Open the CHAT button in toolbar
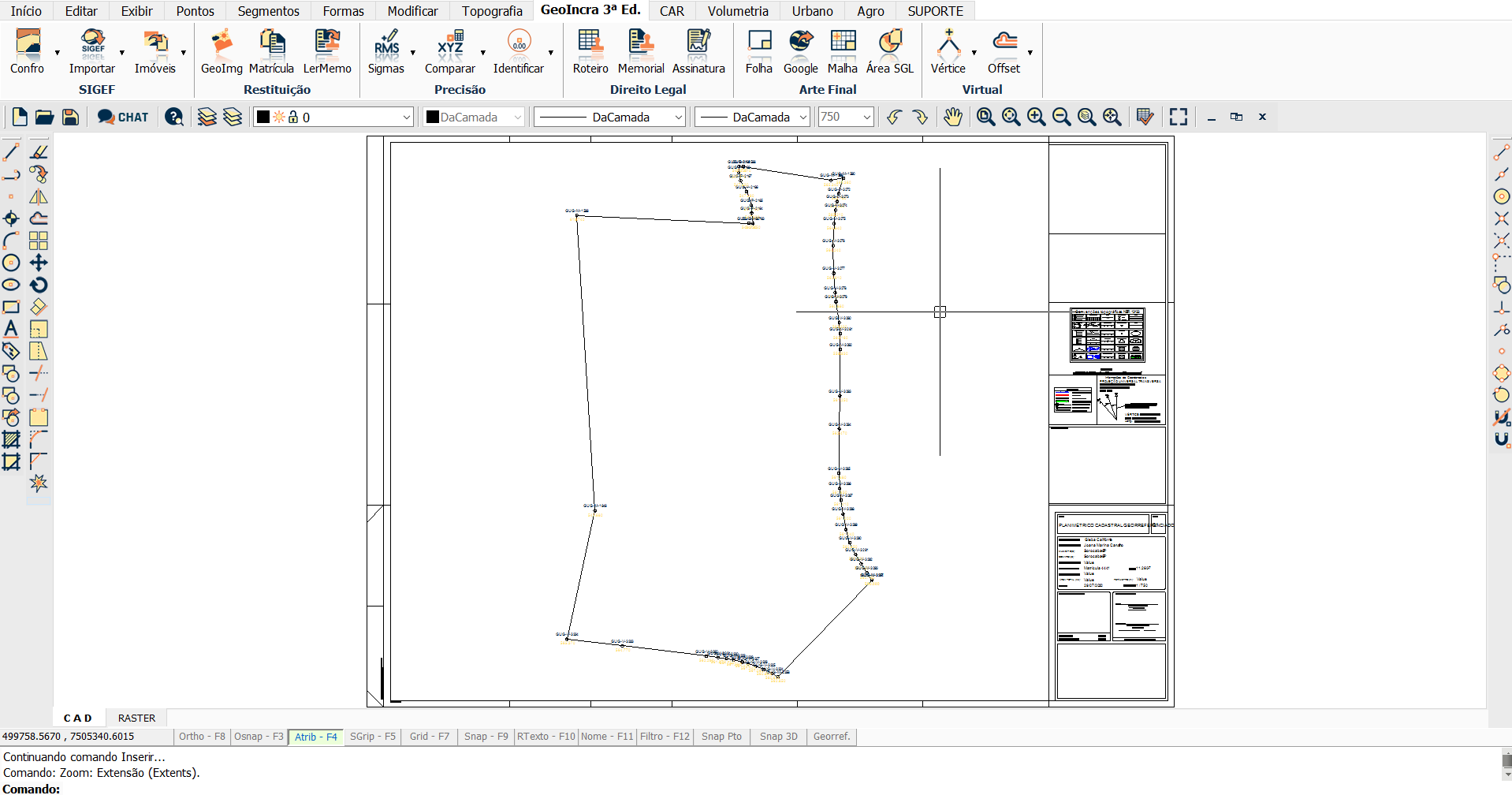 [123, 118]
